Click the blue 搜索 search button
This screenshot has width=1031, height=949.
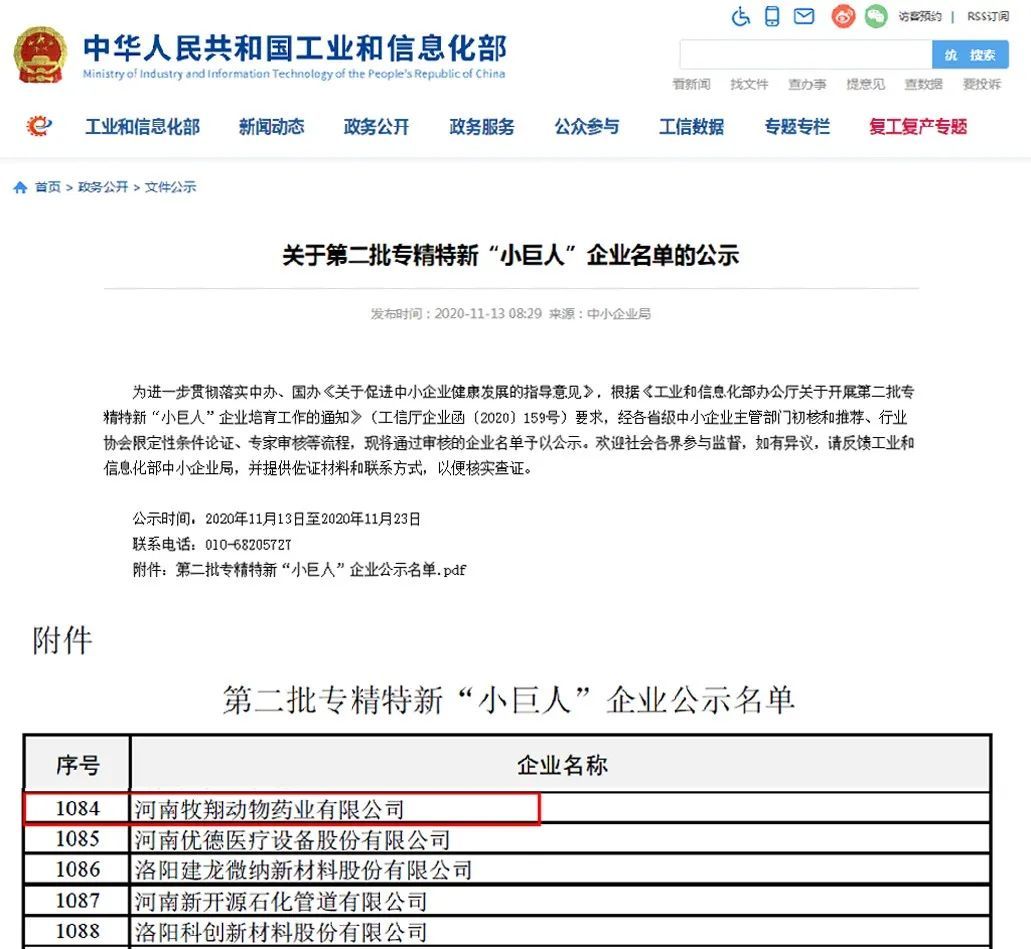point(971,55)
